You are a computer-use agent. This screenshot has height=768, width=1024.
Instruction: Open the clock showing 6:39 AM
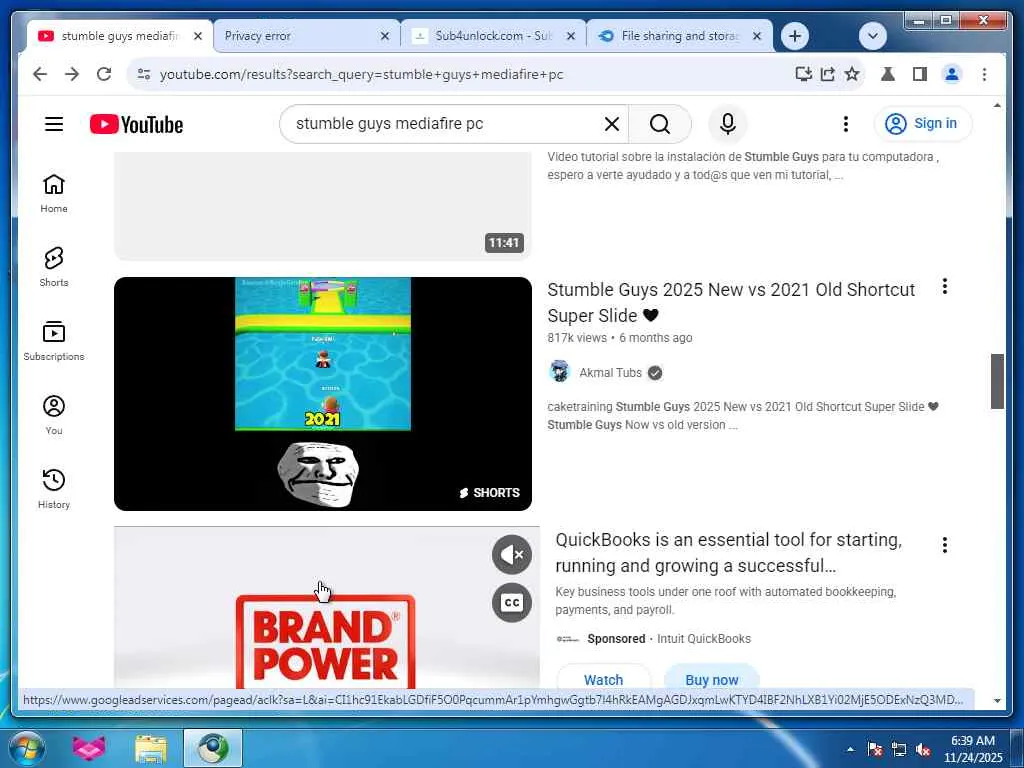click(972, 749)
